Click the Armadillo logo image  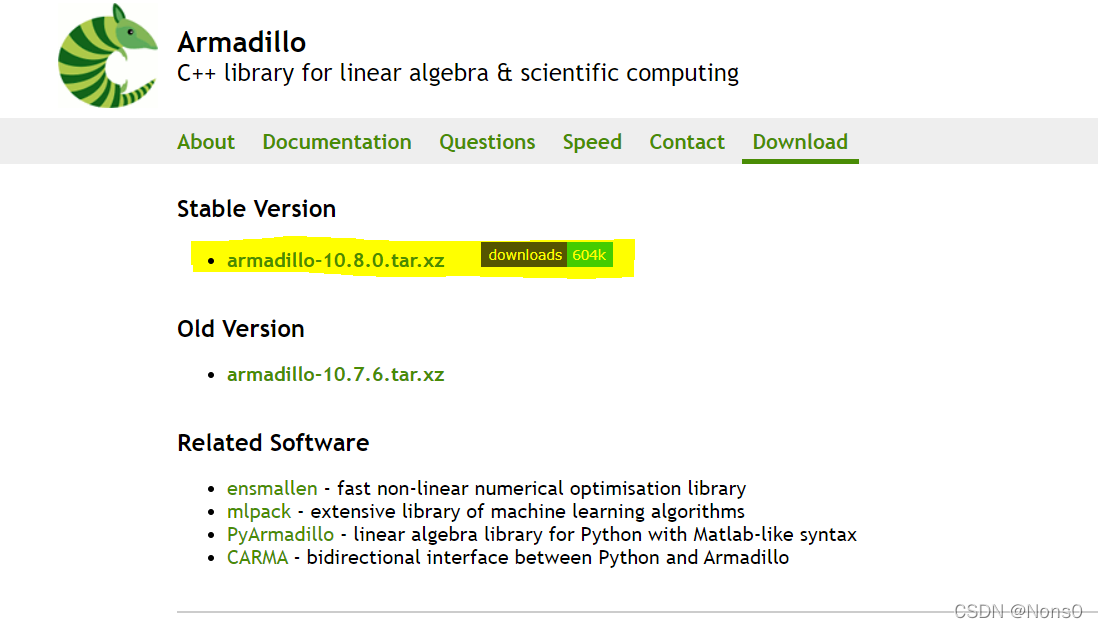pyautogui.click(x=107, y=56)
